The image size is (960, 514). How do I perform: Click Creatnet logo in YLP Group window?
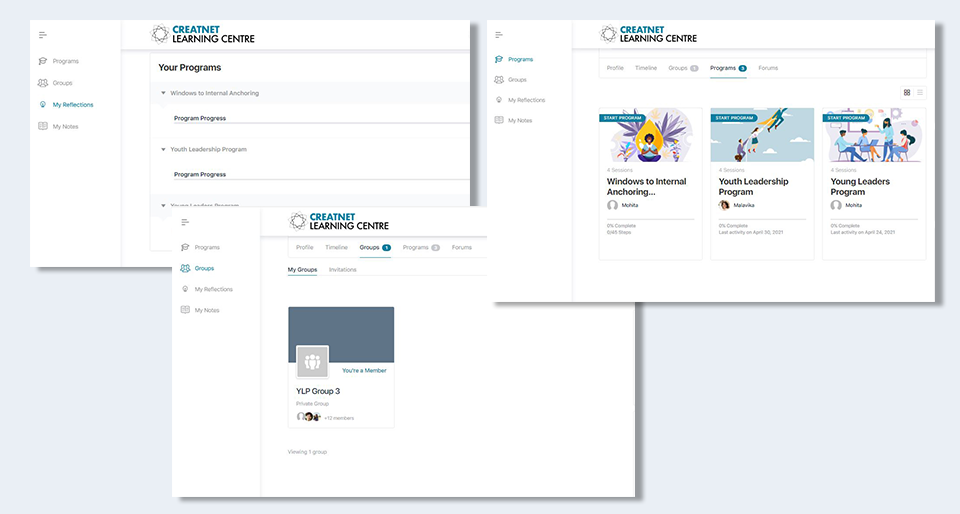click(x=339, y=222)
